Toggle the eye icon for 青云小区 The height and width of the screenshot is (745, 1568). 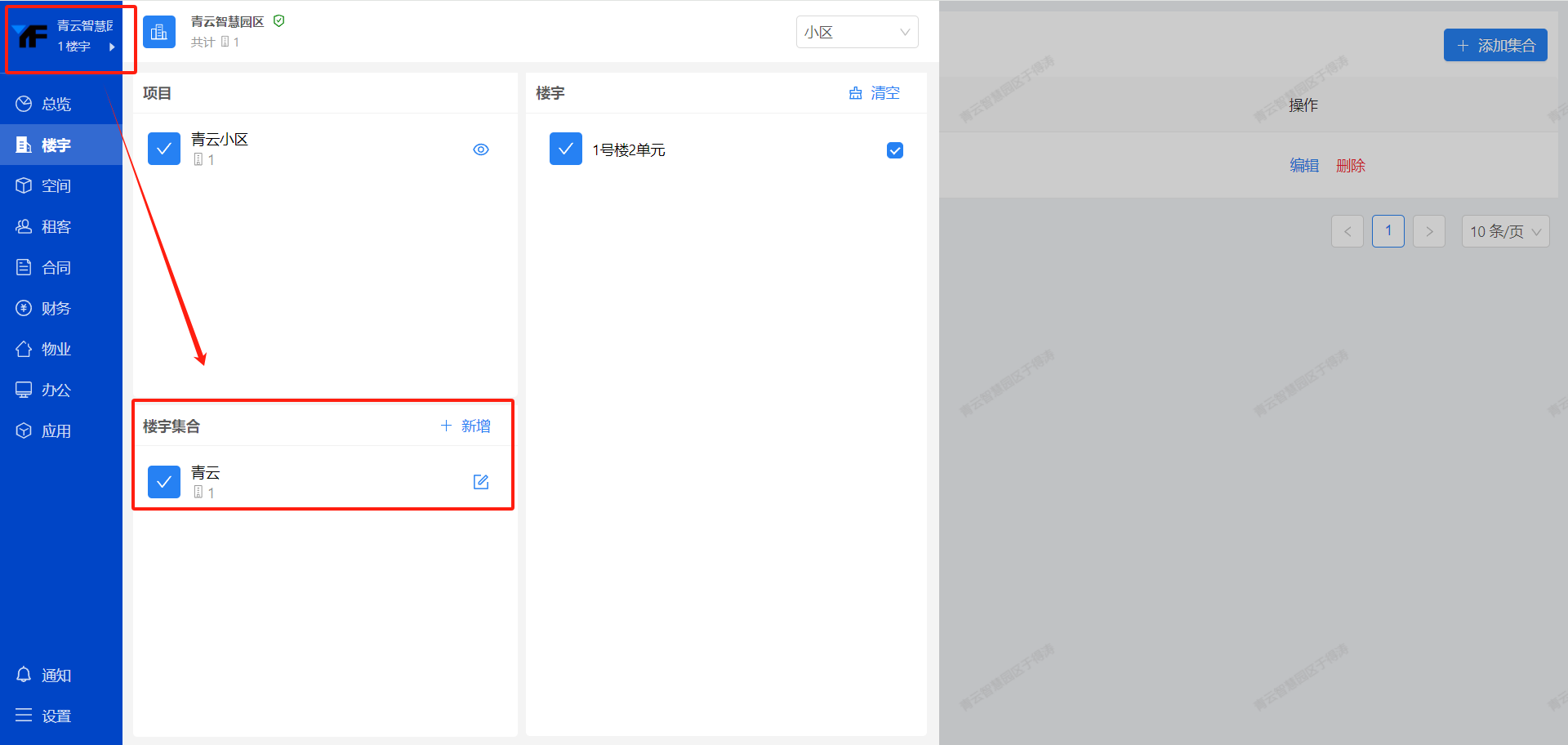pyautogui.click(x=481, y=149)
